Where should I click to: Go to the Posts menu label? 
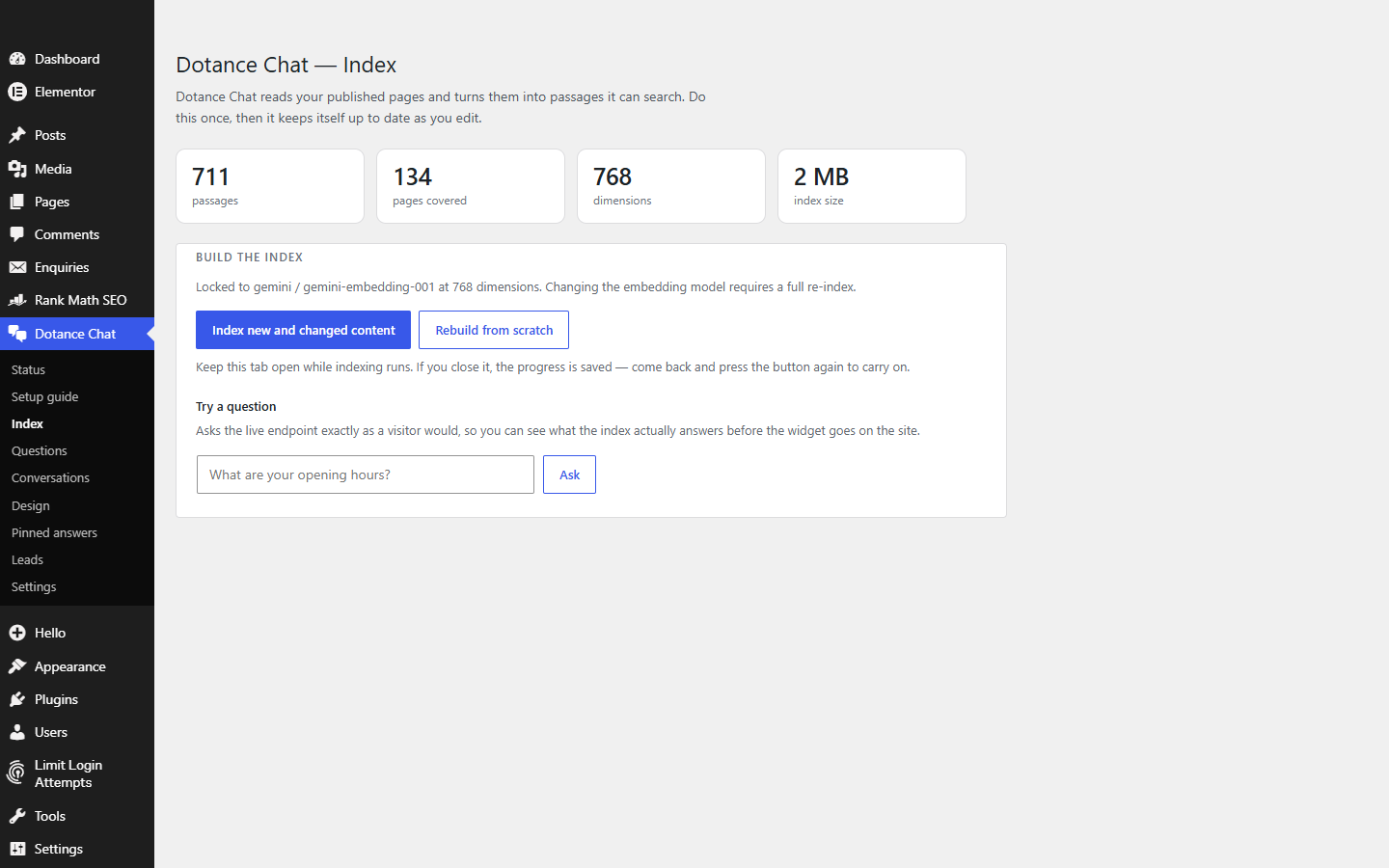click(x=50, y=135)
